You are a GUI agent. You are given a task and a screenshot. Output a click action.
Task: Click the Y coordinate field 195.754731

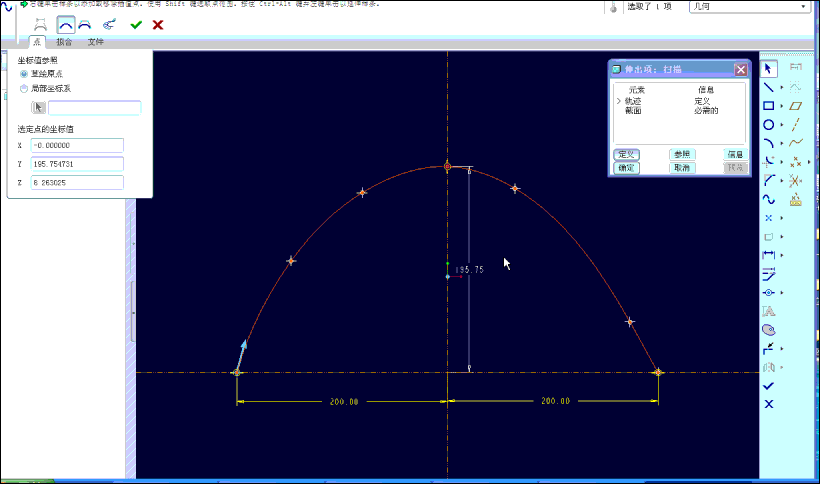click(77, 164)
